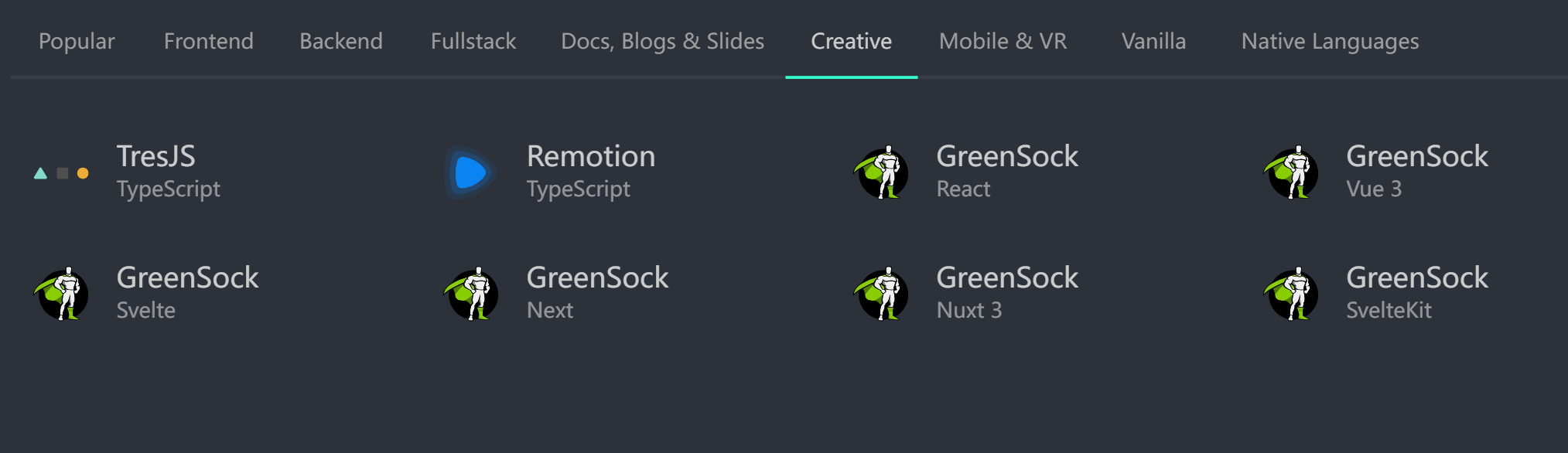Screen dimensions: 1568x453
Task: Click the TresJS three-shapes logo icon
Action: (x=62, y=173)
